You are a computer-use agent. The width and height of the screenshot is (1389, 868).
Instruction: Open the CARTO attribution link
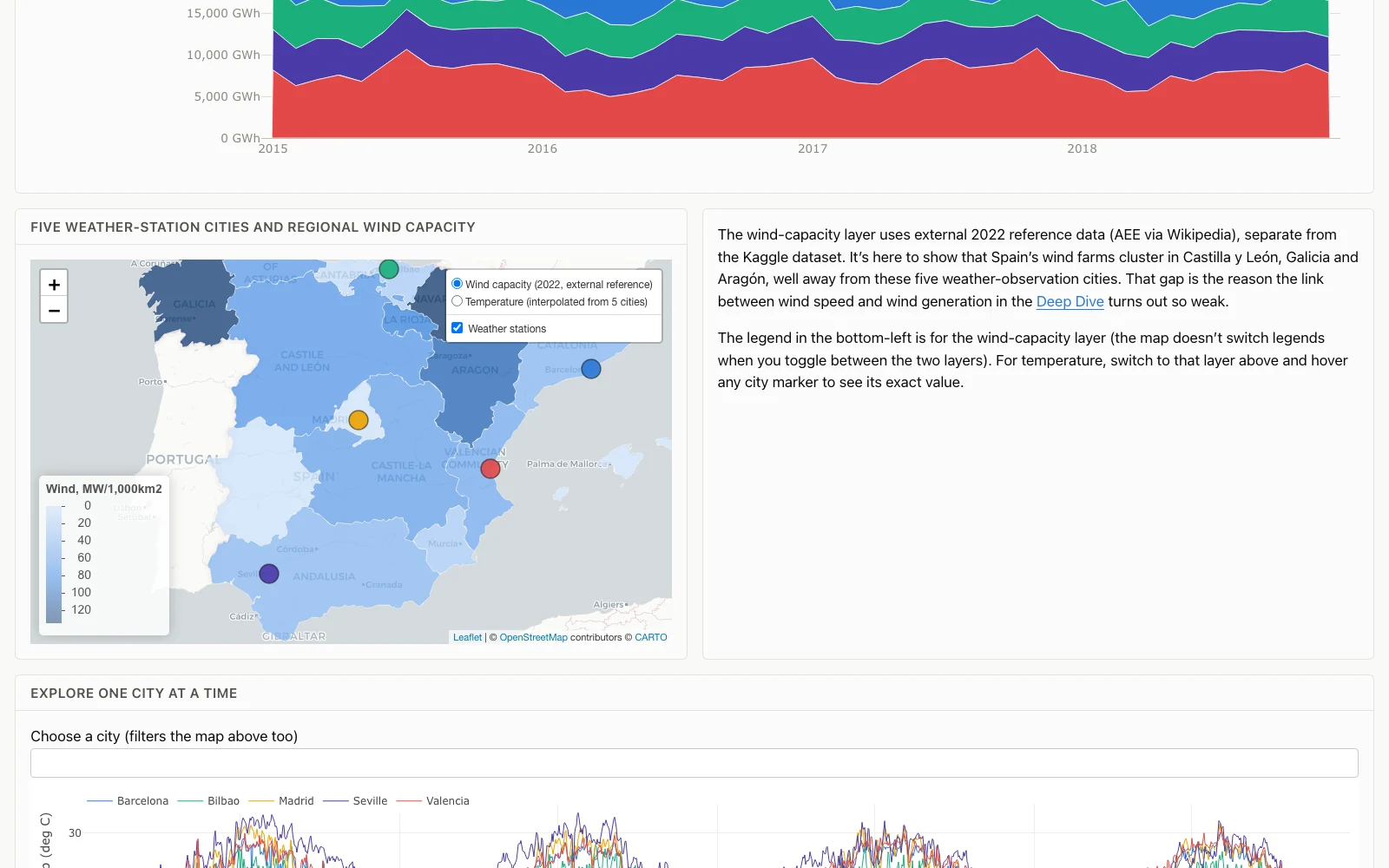point(651,637)
